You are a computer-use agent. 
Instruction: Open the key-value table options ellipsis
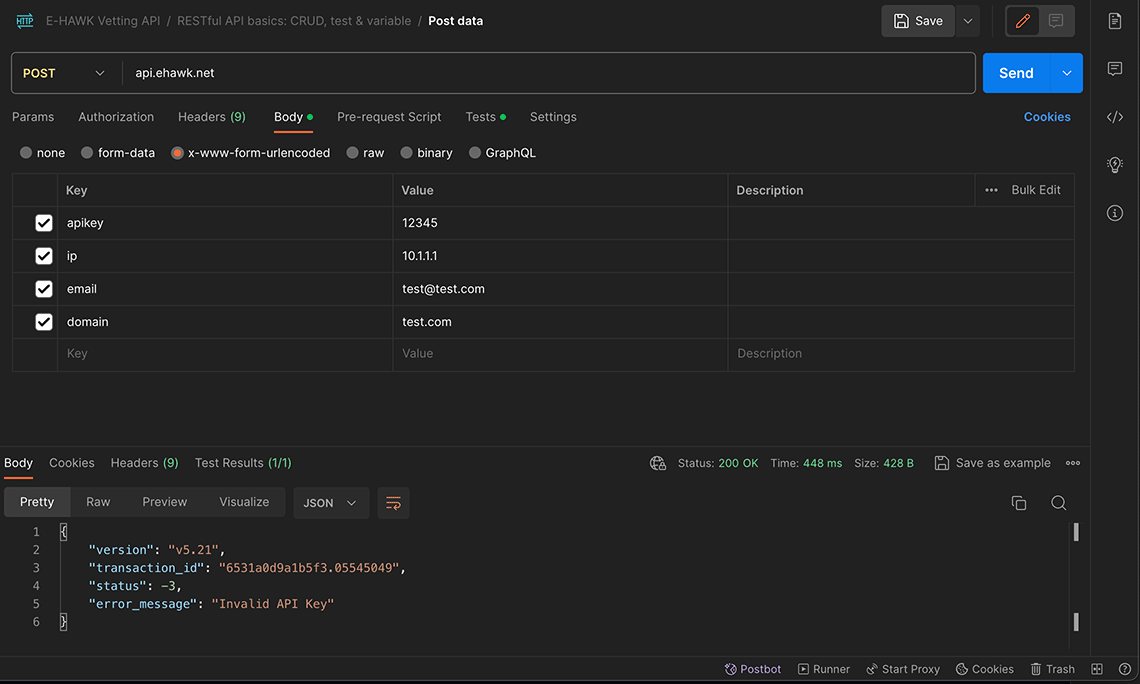[991, 190]
